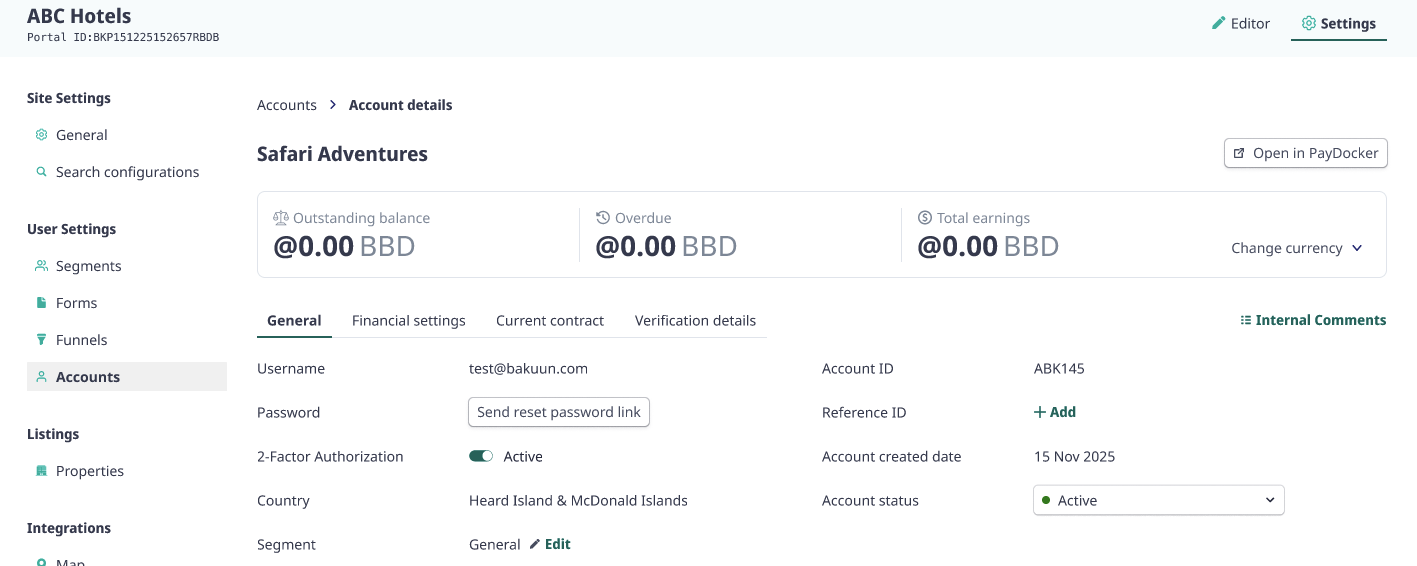Add a Reference ID

tap(1055, 412)
